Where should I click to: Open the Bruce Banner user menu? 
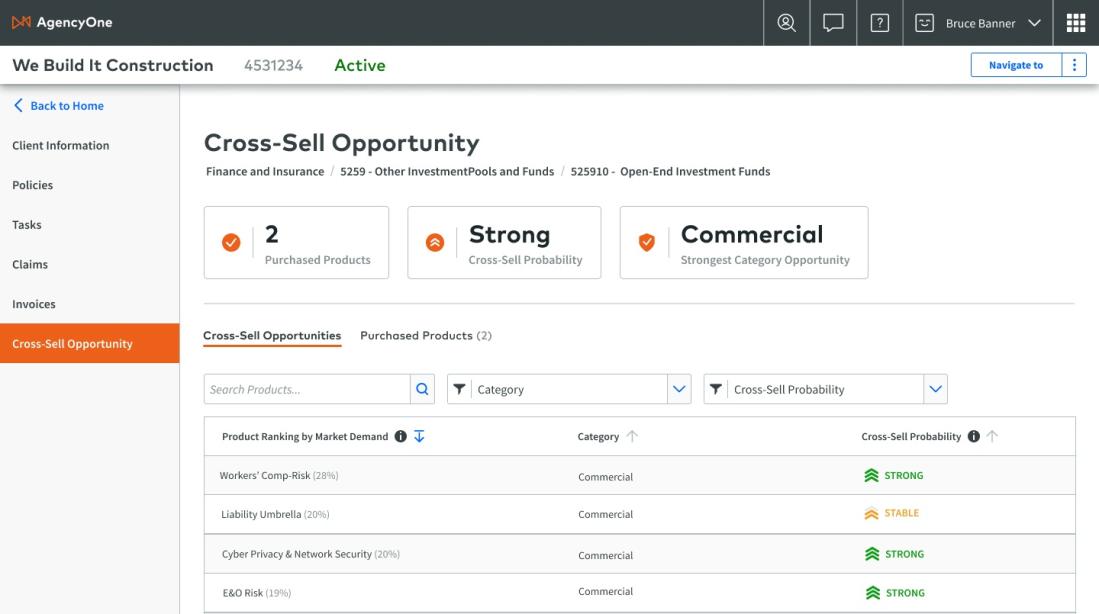coord(979,22)
